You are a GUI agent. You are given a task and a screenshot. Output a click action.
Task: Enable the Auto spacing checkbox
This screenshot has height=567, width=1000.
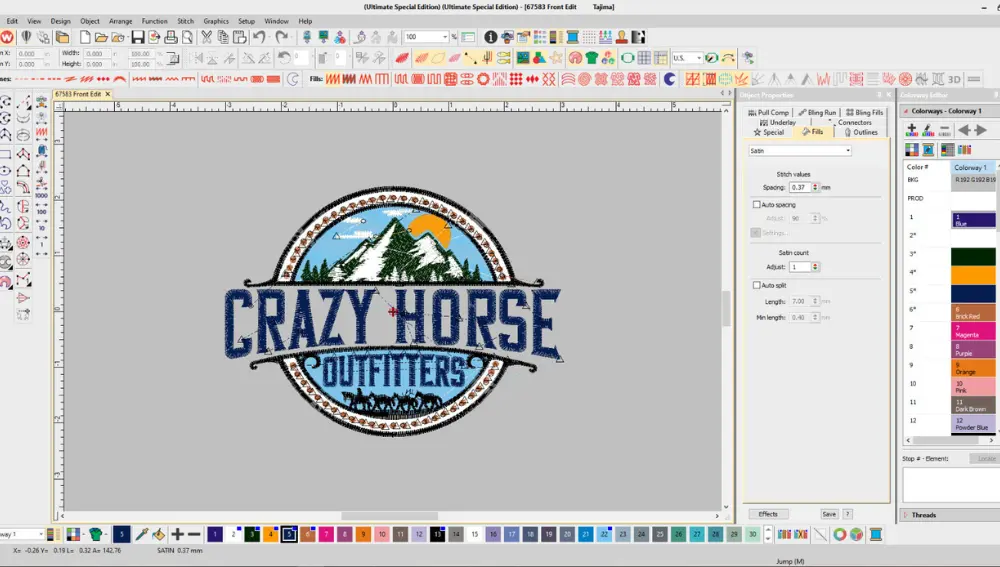click(756, 205)
